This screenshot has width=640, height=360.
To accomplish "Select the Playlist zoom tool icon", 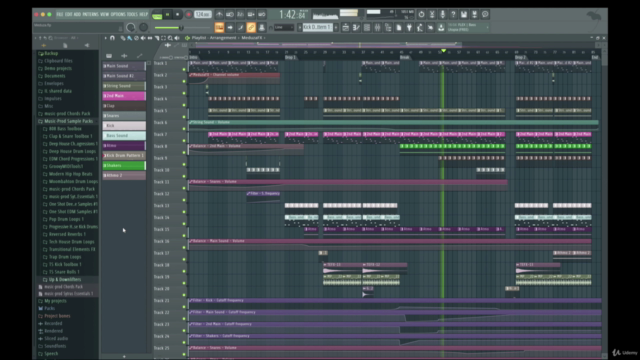I will click(x=170, y=38).
